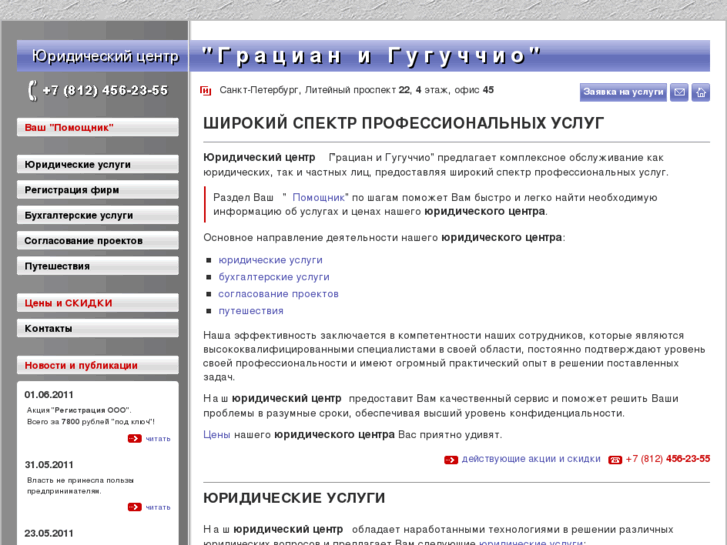Open Ваш "Помощник" menu item
The width and height of the screenshot is (727, 545).
98,128
